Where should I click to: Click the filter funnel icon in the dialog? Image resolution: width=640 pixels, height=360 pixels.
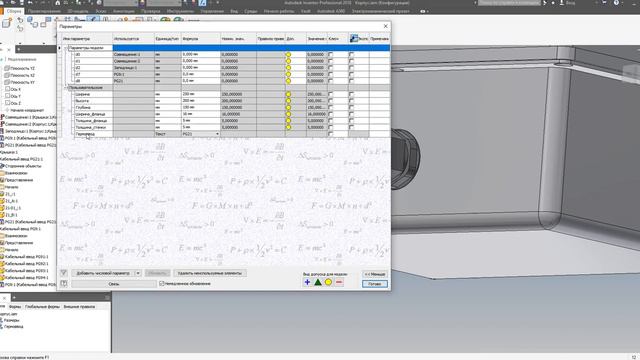[64, 273]
